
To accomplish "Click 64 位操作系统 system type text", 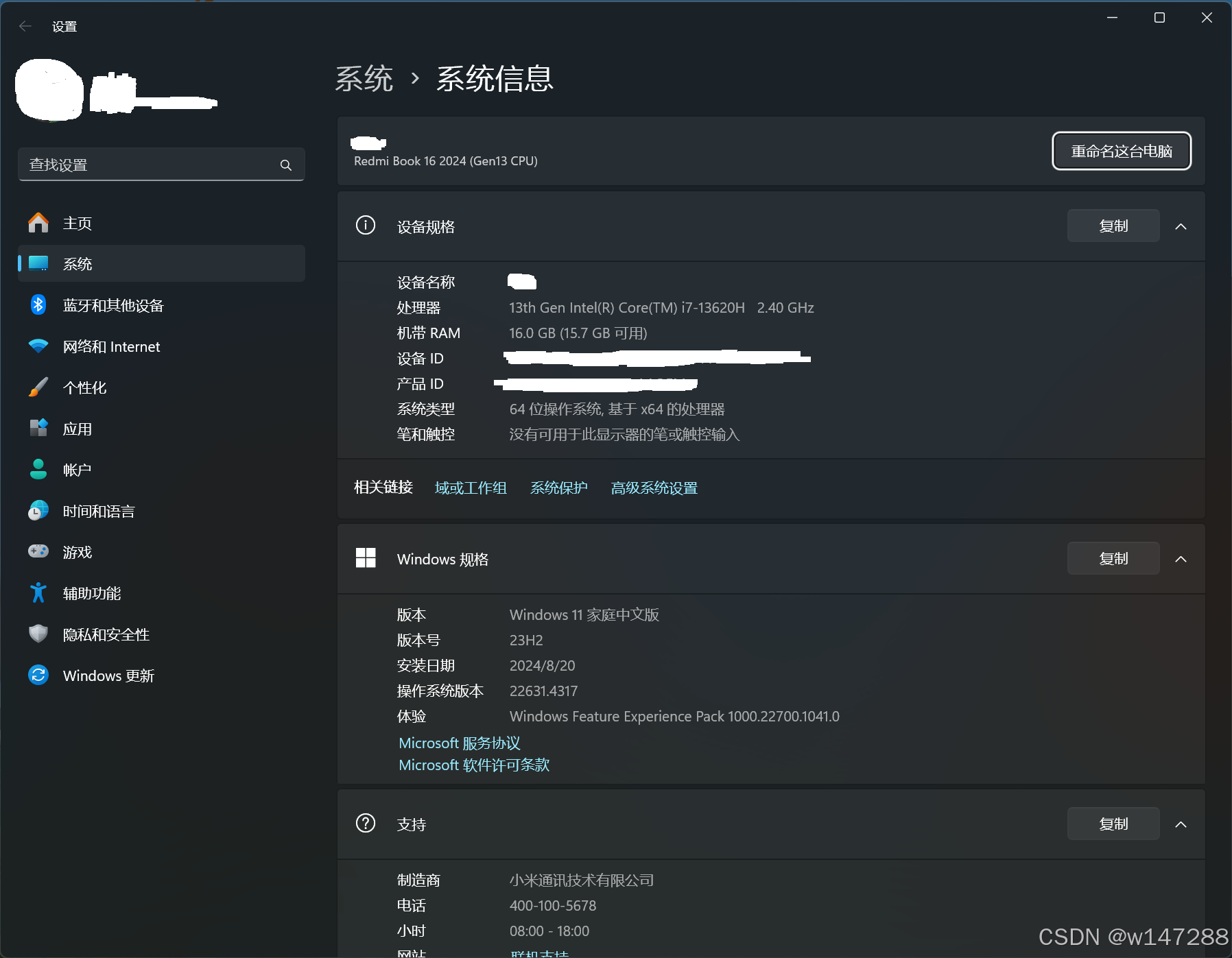I will point(617,409).
